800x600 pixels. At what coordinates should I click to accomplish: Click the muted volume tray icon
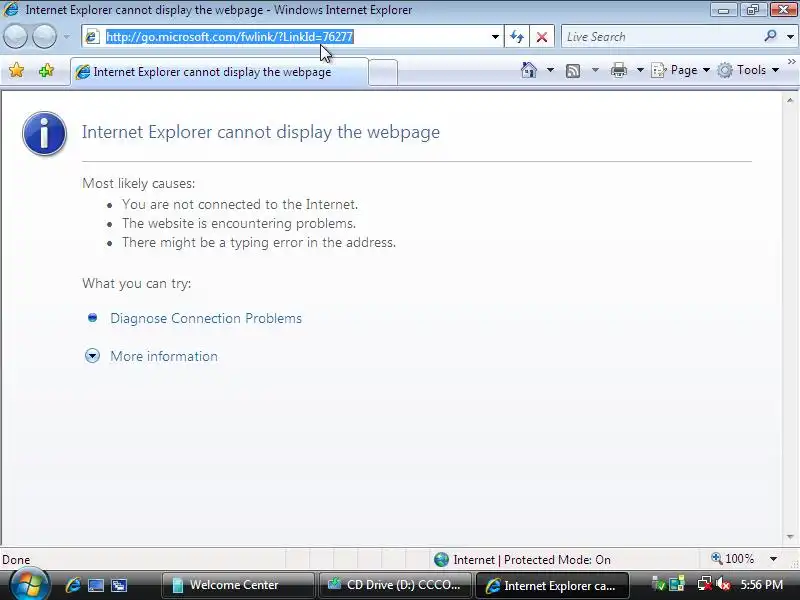pos(723,584)
